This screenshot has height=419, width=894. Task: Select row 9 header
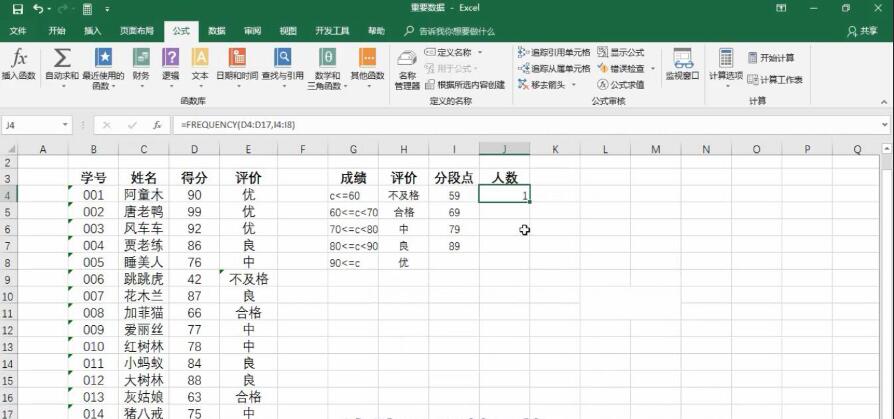(x=9, y=279)
